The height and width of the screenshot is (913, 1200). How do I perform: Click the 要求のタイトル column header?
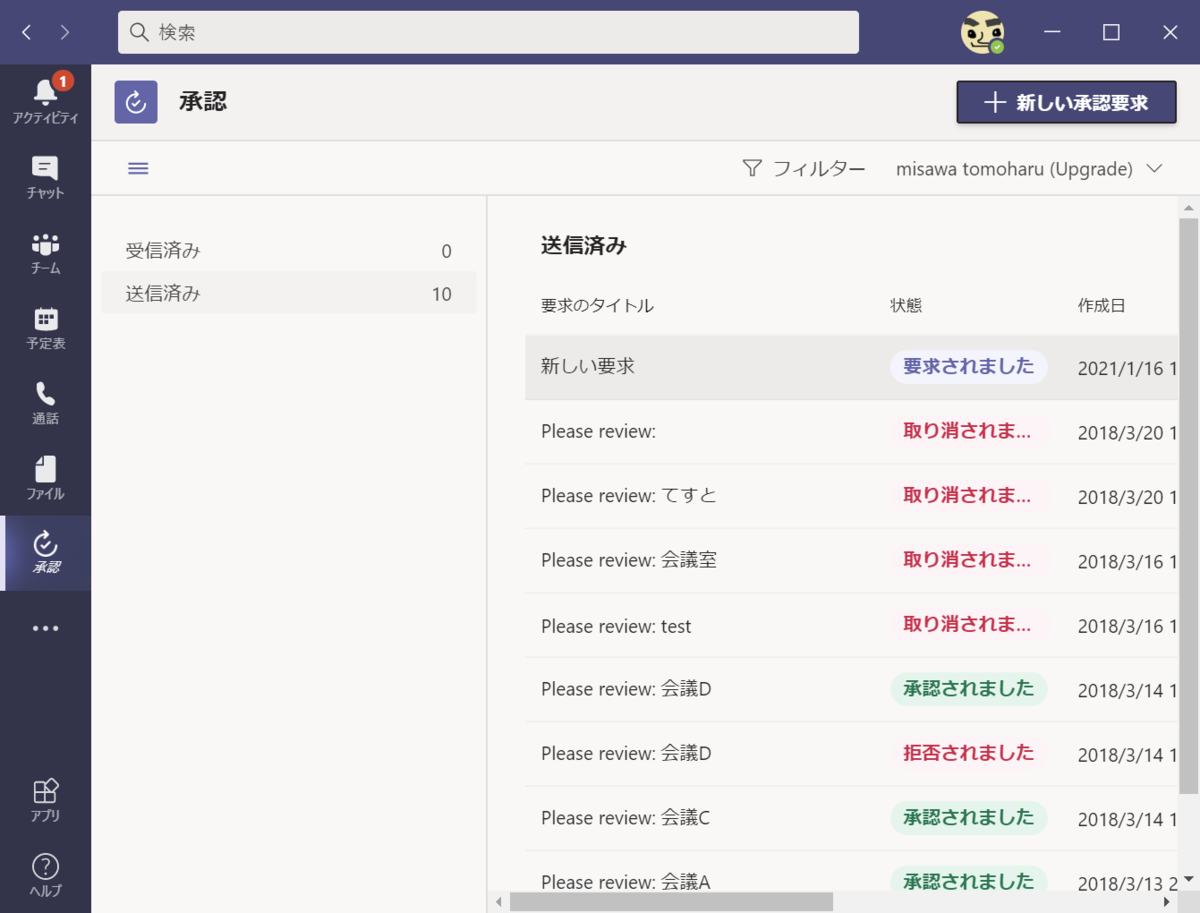click(x=597, y=306)
